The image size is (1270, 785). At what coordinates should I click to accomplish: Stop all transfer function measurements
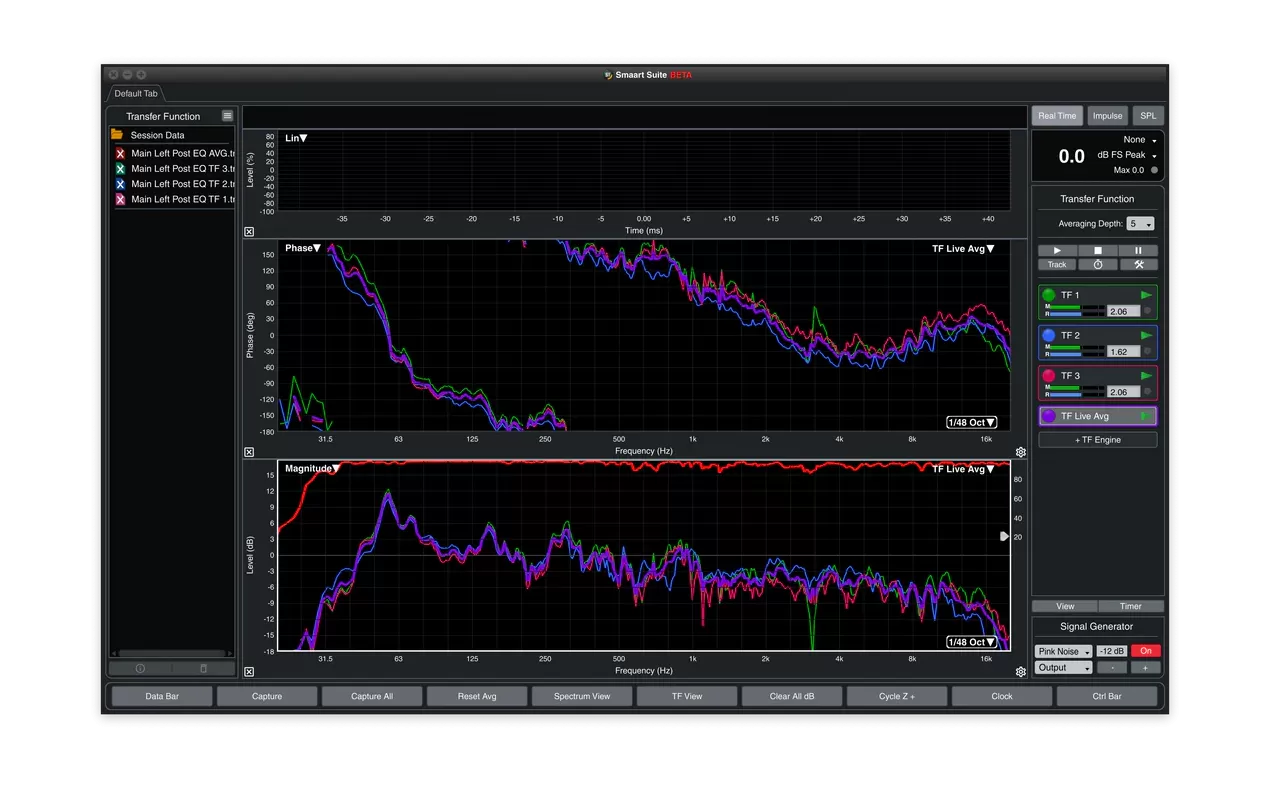tap(1097, 251)
